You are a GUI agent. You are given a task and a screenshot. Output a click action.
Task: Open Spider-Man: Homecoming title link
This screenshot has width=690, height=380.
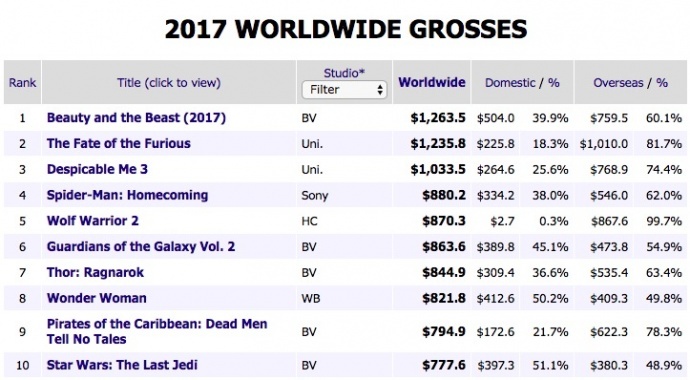click(127, 195)
